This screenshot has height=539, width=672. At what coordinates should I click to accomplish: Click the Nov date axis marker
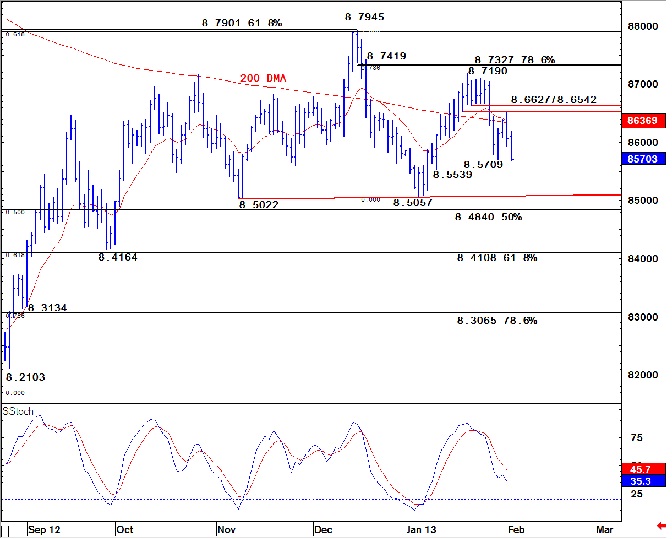click(225, 531)
